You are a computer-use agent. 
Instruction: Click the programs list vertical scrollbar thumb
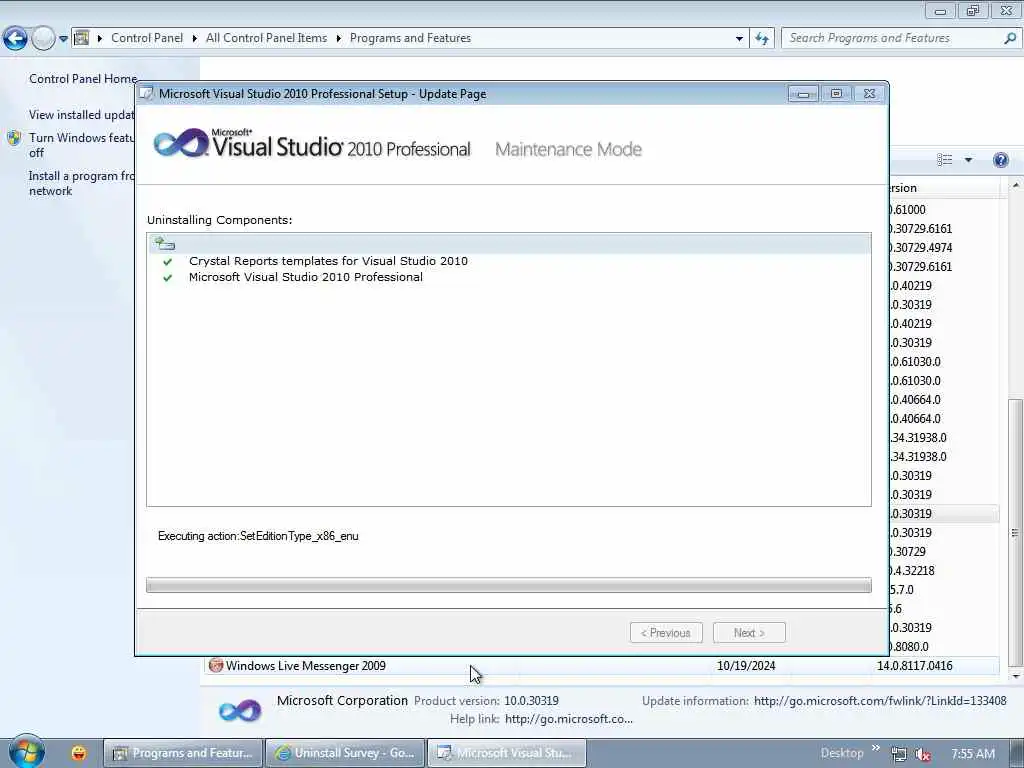pyautogui.click(x=1015, y=532)
